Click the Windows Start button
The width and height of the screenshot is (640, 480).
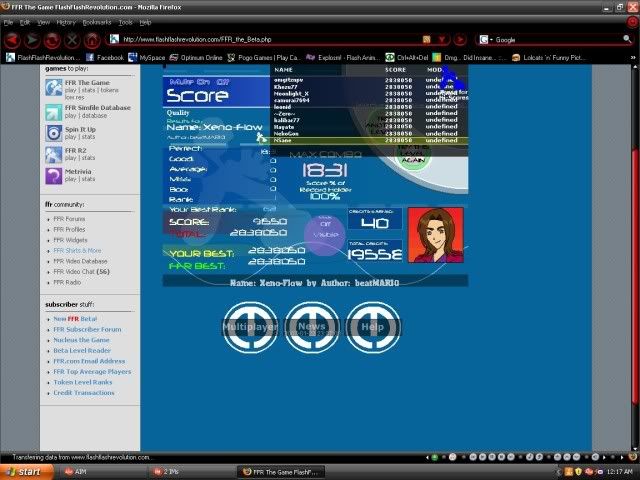(x=23, y=470)
